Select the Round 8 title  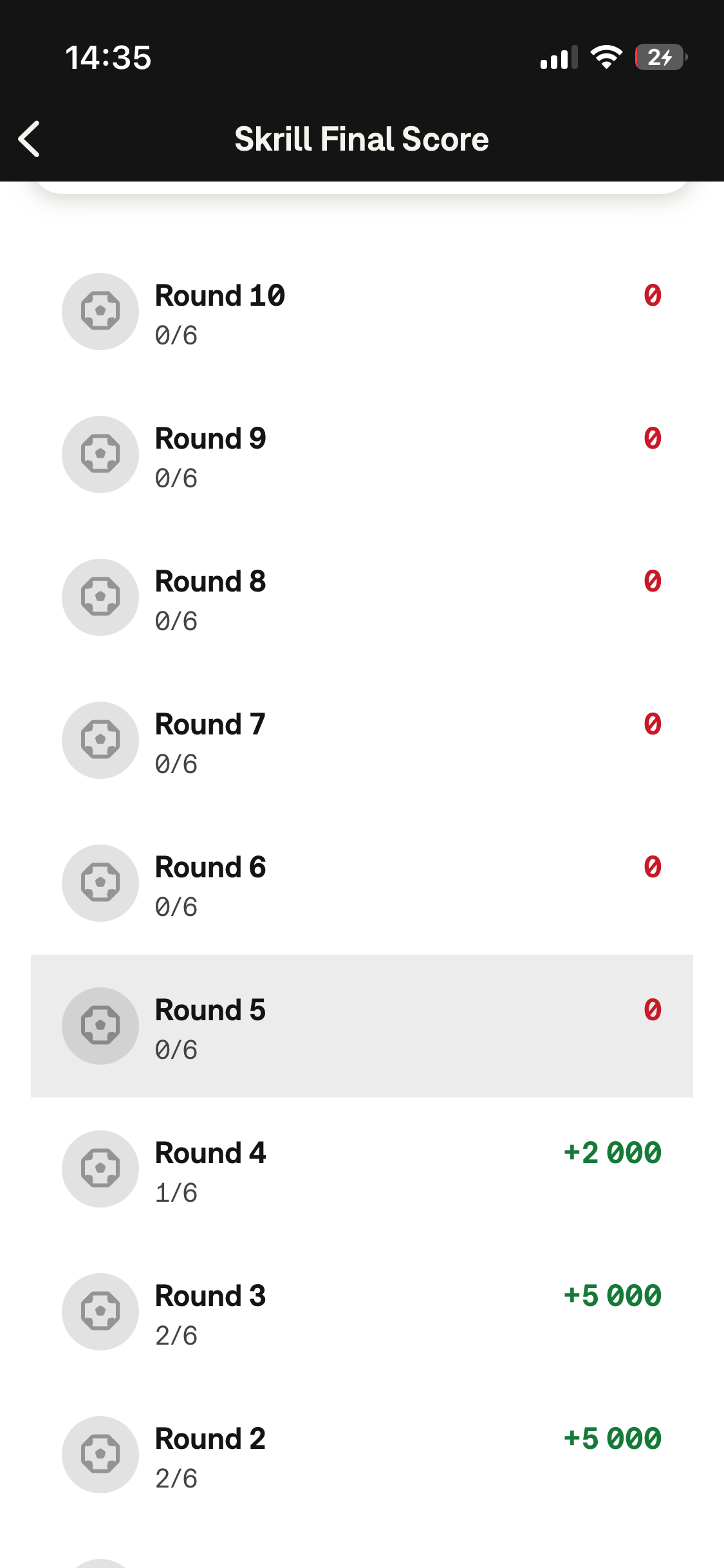(210, 582)
